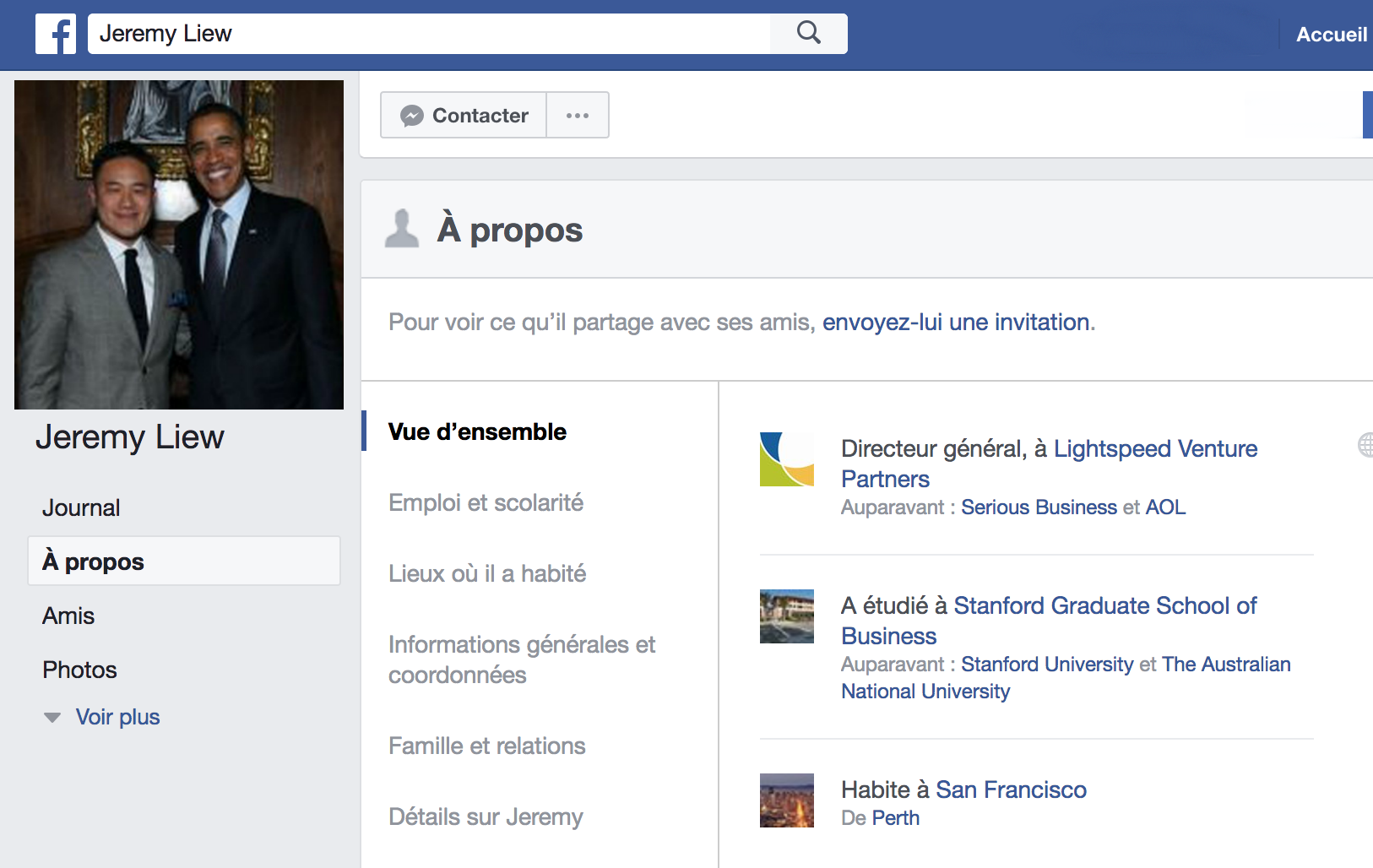Image resolution: width=1373 pixels, height=868 pixels.
Task: Click the search magnifier button
Action: (809, 34)
